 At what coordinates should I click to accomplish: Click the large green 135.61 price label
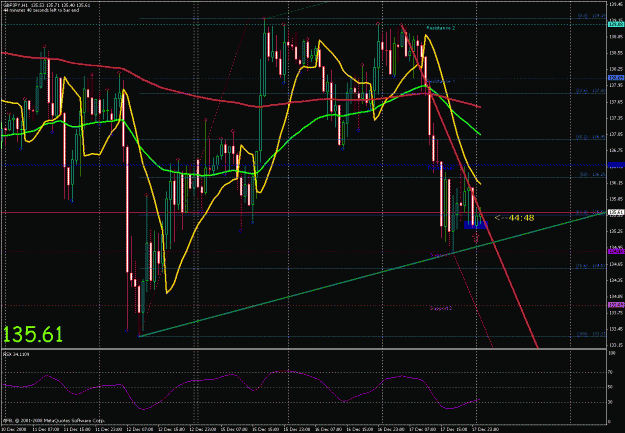(x=33, y=335)
